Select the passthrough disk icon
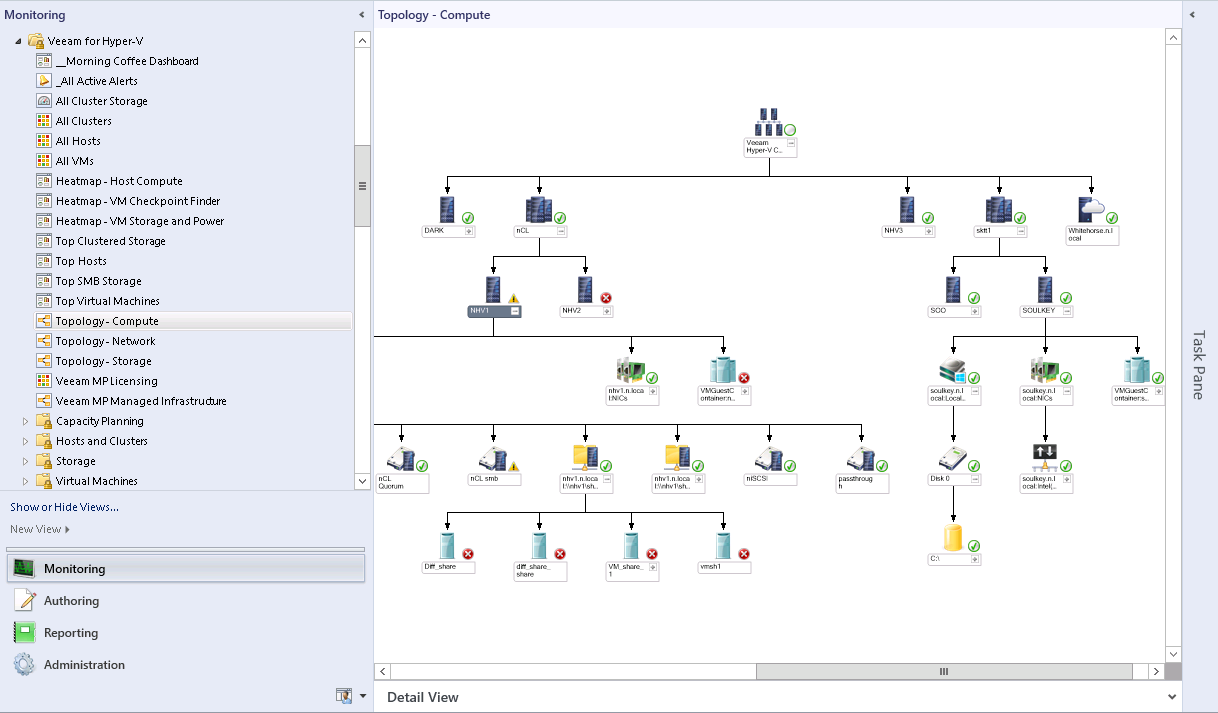 point(861,459)
